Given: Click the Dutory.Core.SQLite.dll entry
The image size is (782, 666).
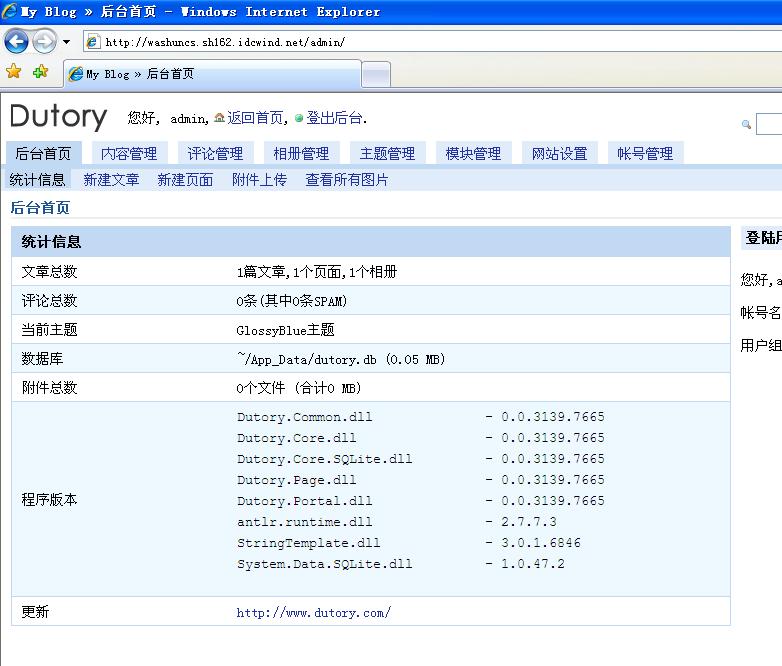Looking at the screenshot, I should point(325,459).
